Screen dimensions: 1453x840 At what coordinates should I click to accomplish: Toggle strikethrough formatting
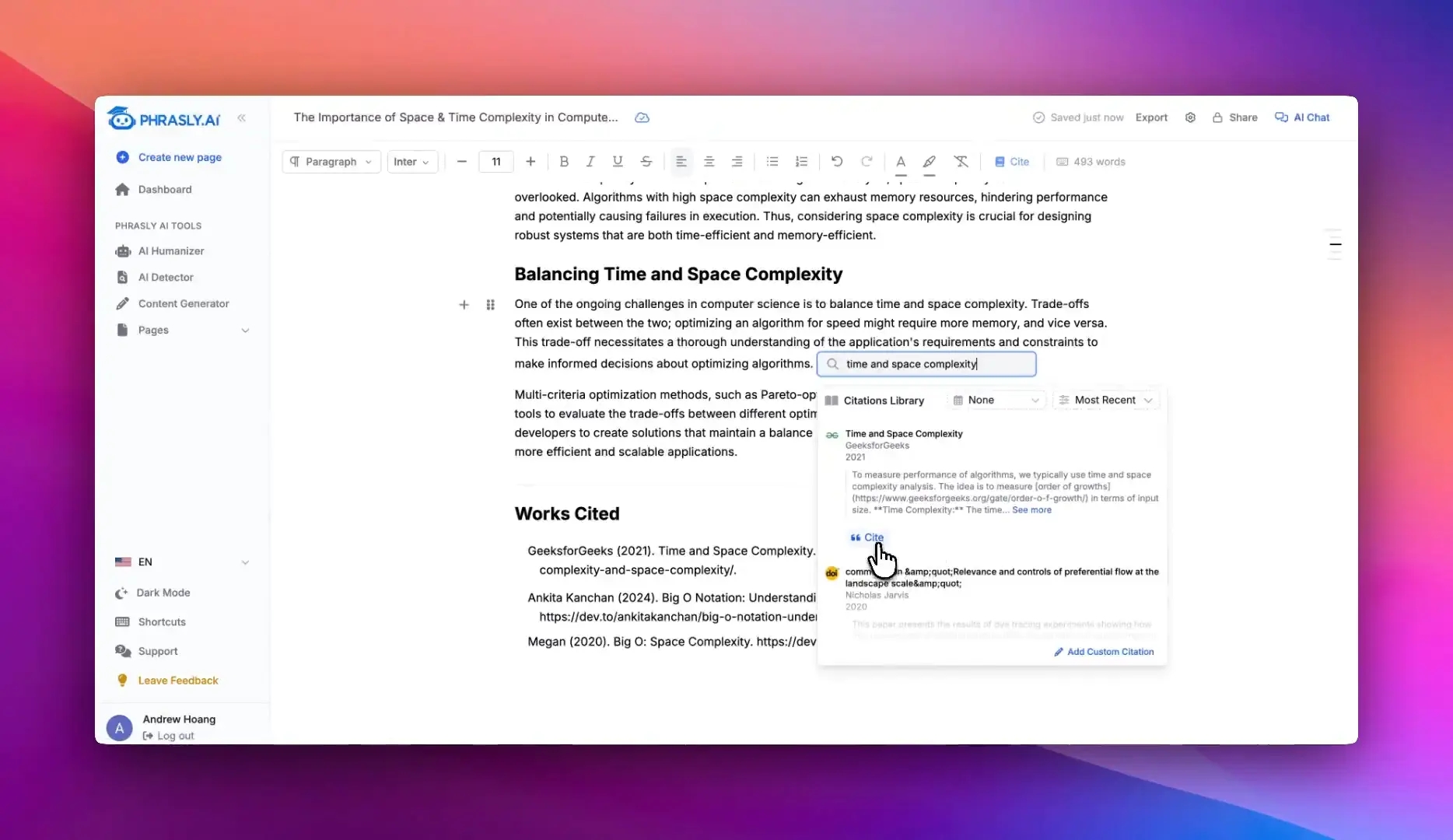(646, 162)
